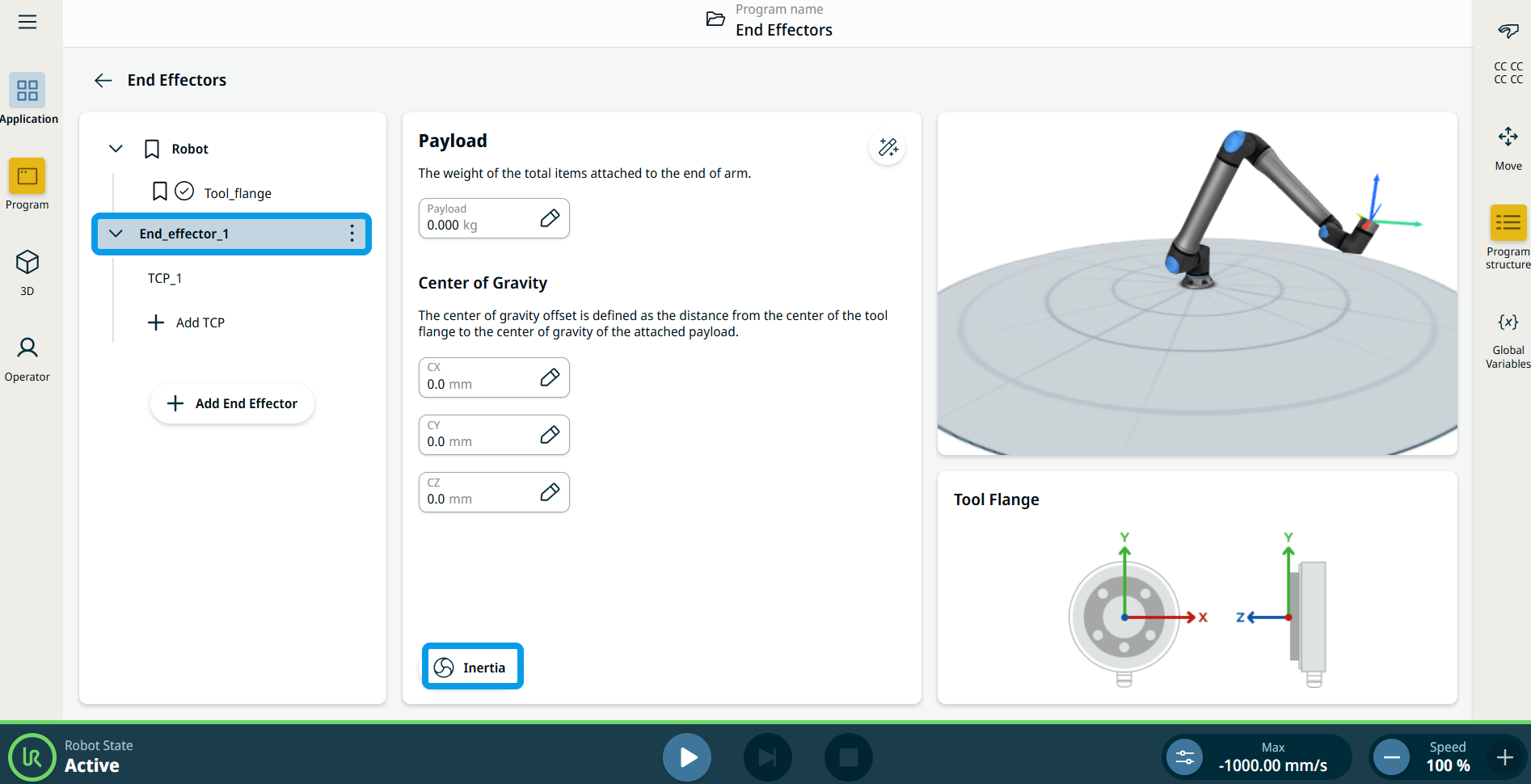Image resolution: width=1531 pixels, height=784 pixels.
Task: Switch to the Program view
Action: coord(27,184)
